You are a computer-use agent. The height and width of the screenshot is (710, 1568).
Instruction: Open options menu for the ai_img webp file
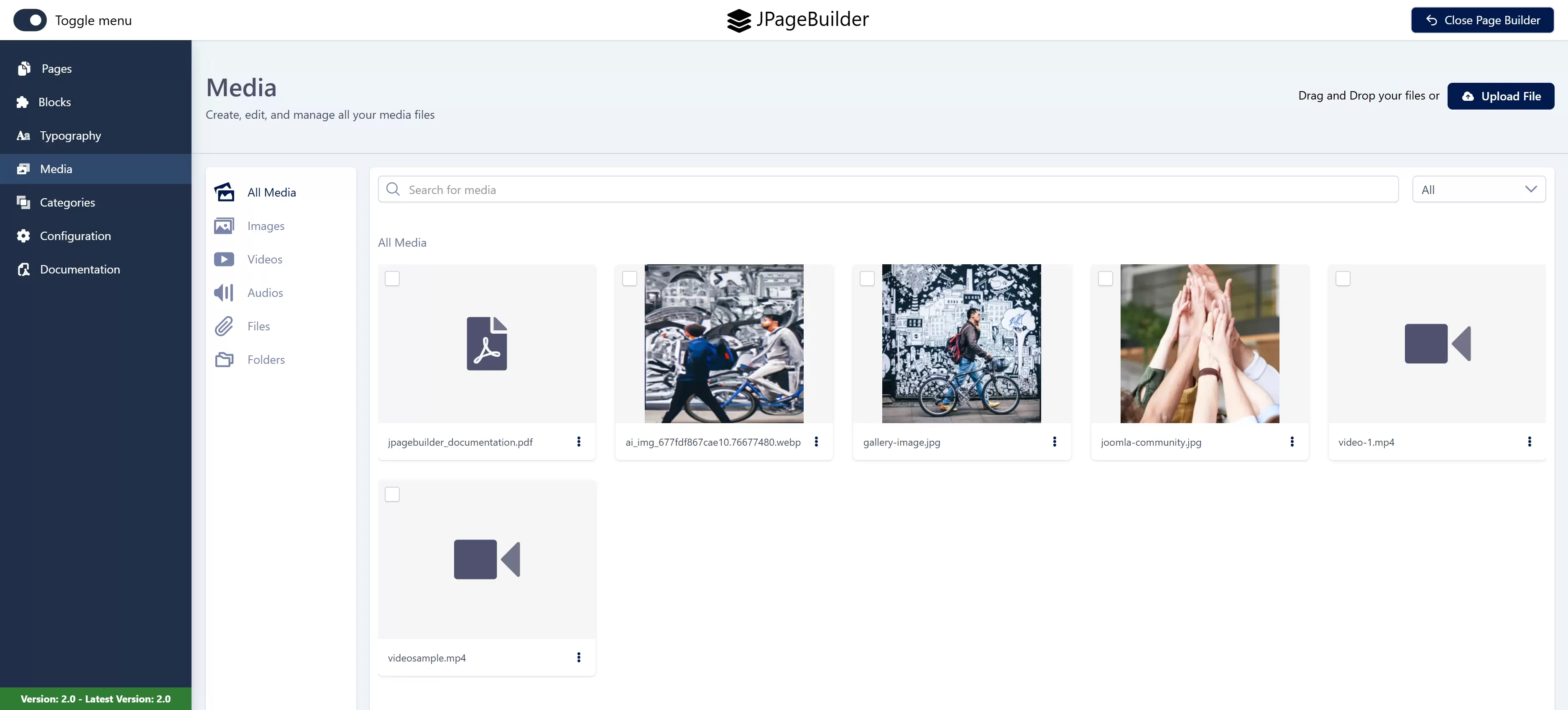[816, 442]
